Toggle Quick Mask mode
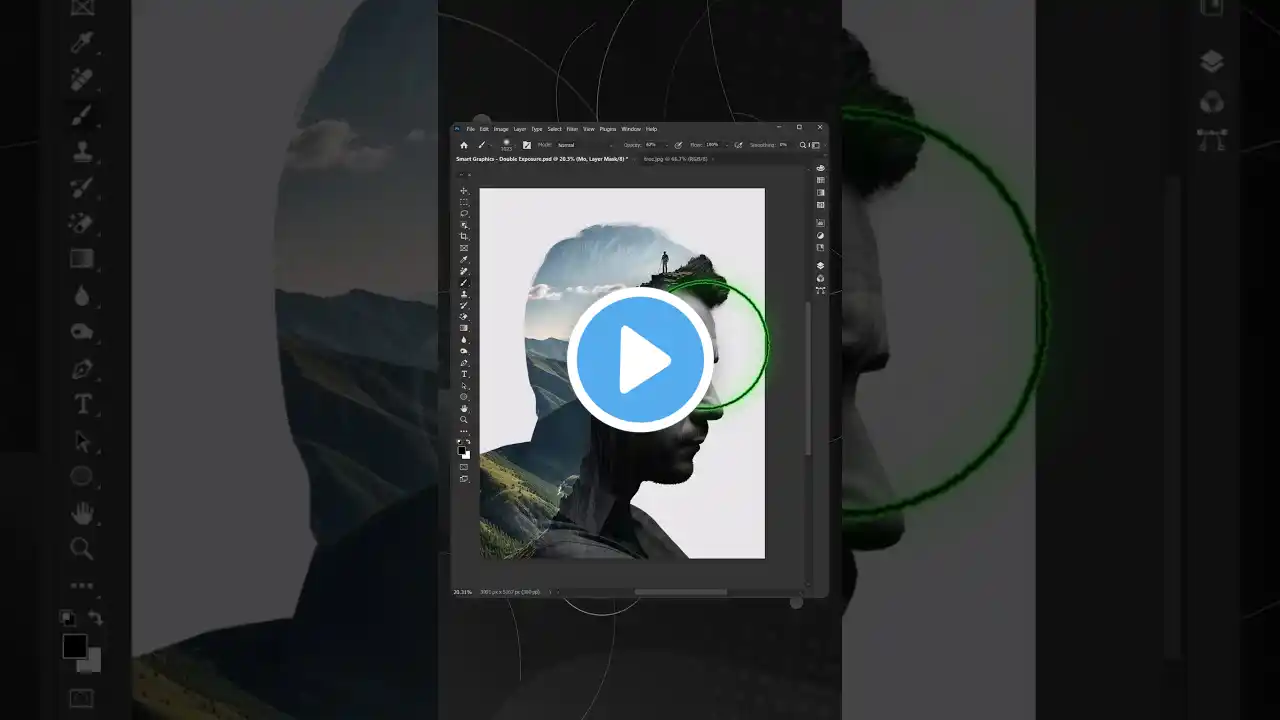The image size is (1280, 720). click(464, 467)
